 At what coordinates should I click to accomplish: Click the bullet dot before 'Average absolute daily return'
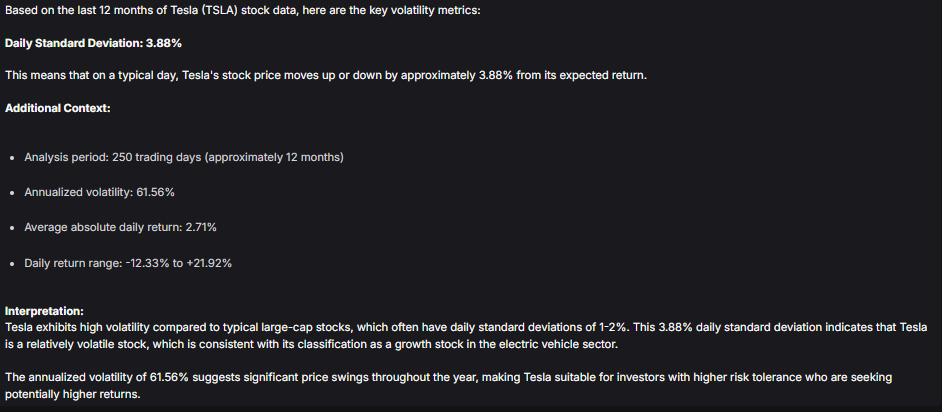click(x=13, y=228)
